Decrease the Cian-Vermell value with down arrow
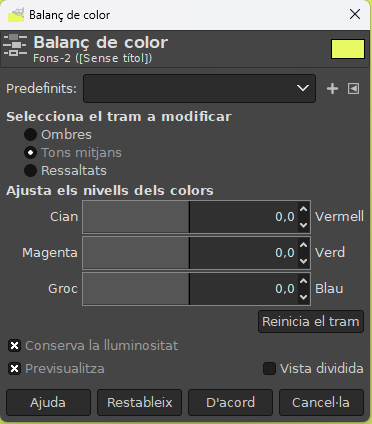The height and width of the screenshot is (424, 372). [303, 225]
